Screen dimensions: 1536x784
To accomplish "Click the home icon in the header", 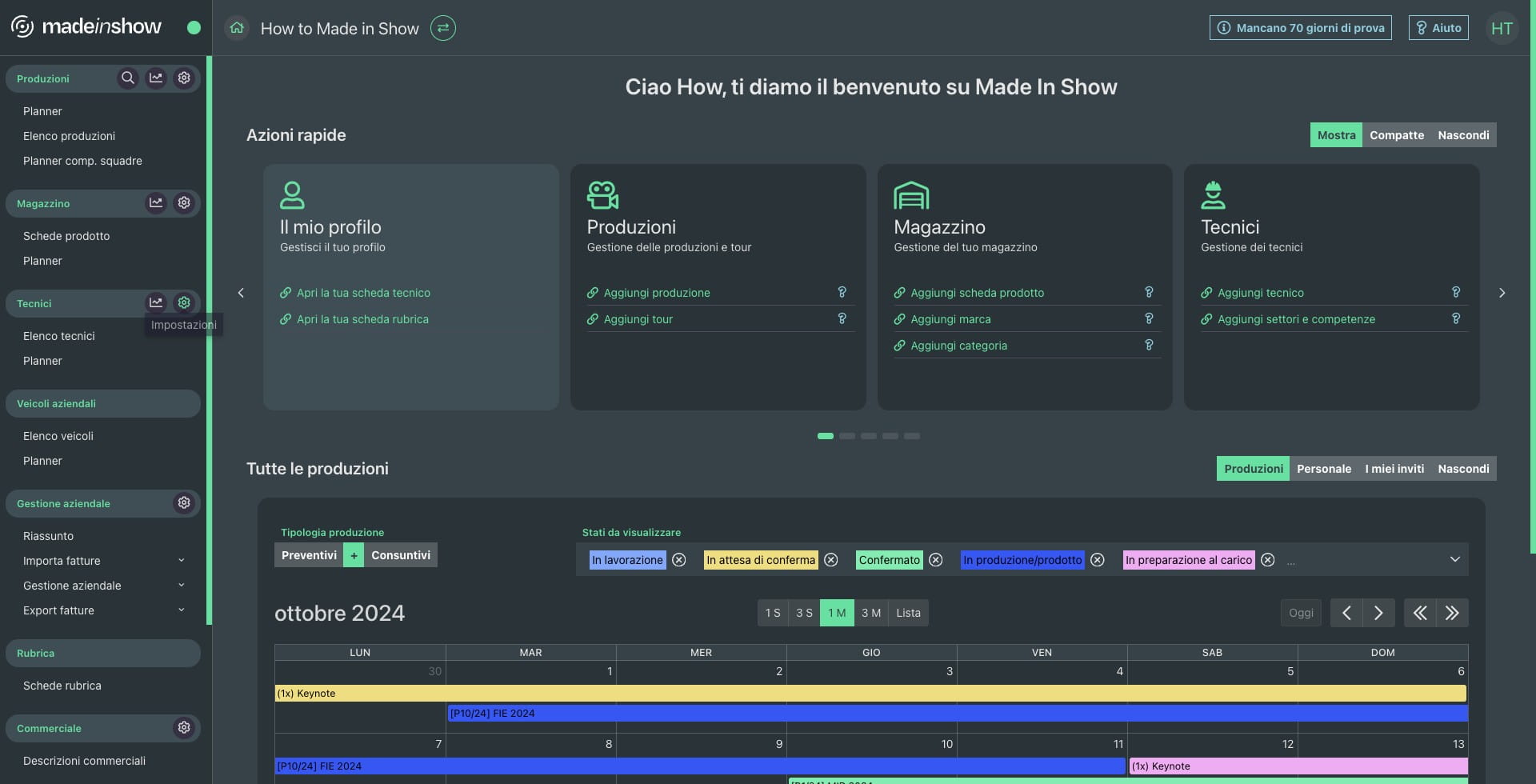I will point(237,28).
